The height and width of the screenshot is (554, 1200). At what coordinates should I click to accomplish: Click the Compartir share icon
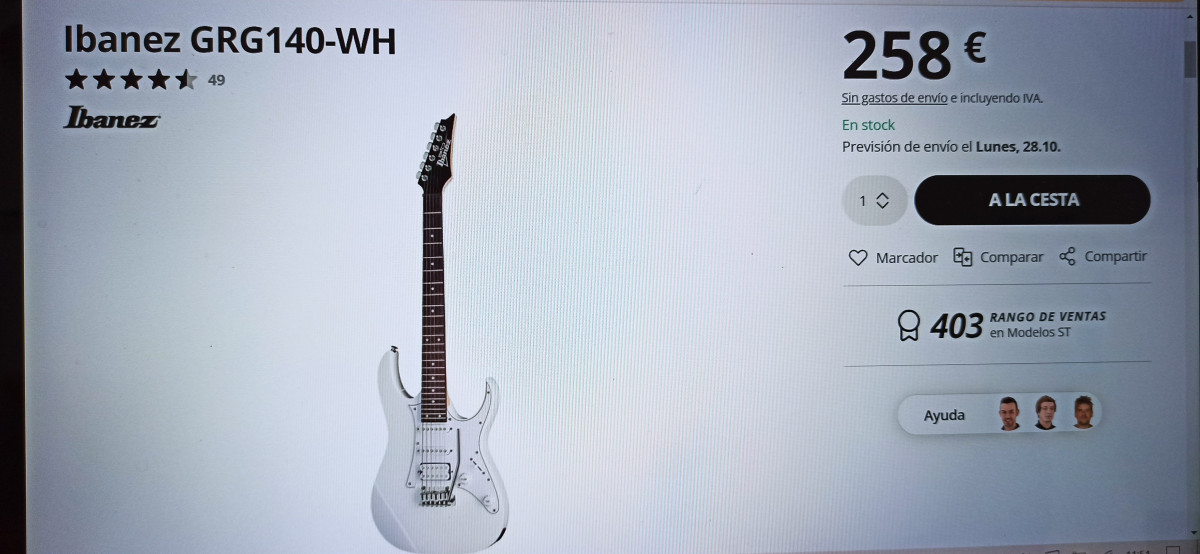pyautogui.click(x=1067, y=256)
